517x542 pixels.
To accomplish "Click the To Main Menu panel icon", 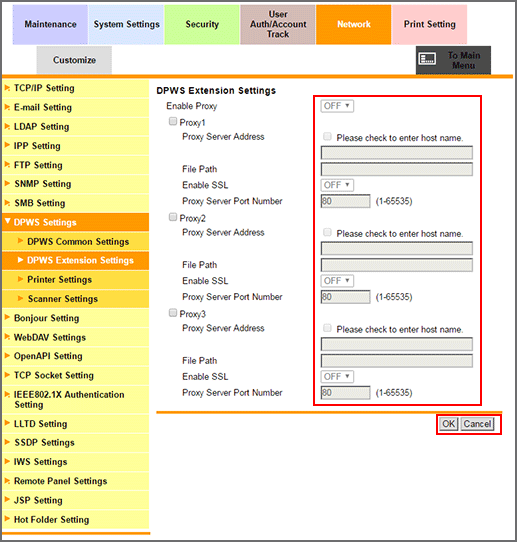I will tap(427, 59).
